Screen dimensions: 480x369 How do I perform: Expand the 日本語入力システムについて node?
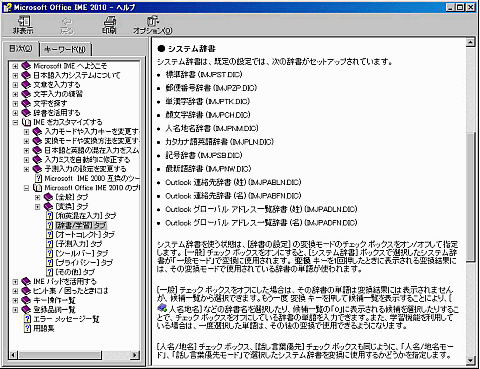[x=15, y=75]
